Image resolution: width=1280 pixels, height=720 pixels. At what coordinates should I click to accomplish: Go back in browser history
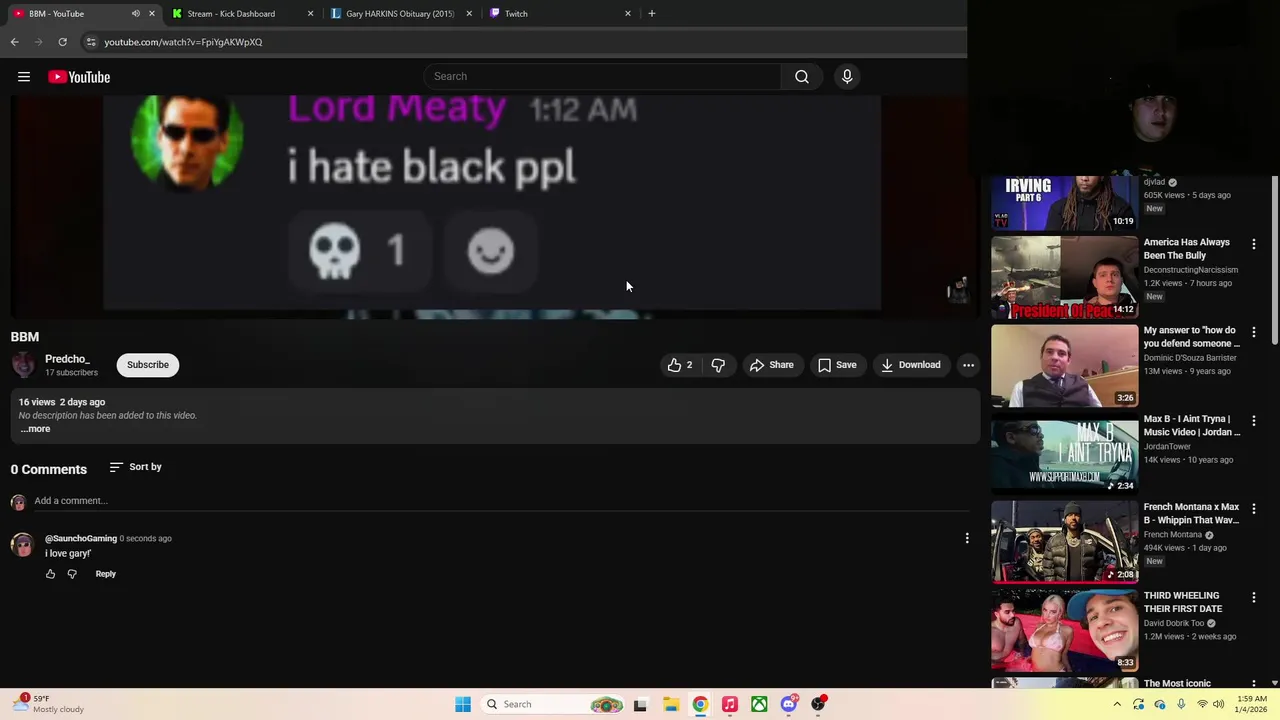pos(14,42)
